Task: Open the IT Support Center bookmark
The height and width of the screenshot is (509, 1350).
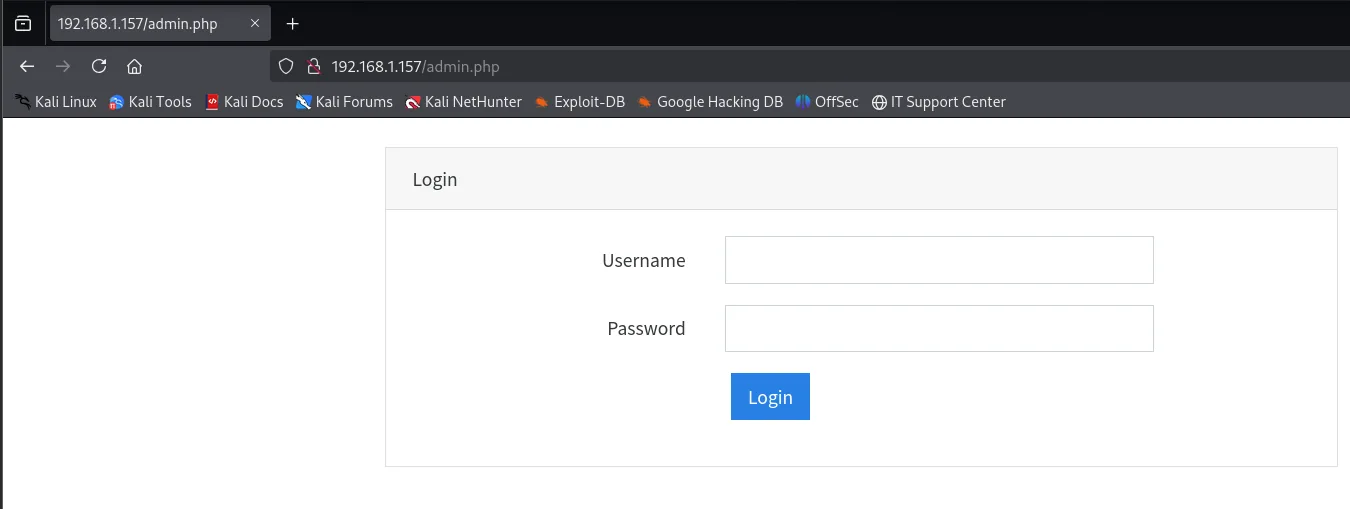Action: click(938, 102)
